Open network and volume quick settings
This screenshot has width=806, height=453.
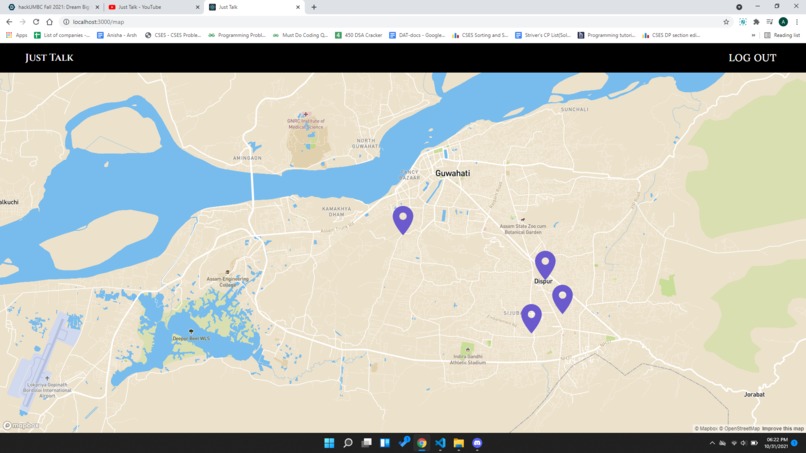(x=744, y=443)
